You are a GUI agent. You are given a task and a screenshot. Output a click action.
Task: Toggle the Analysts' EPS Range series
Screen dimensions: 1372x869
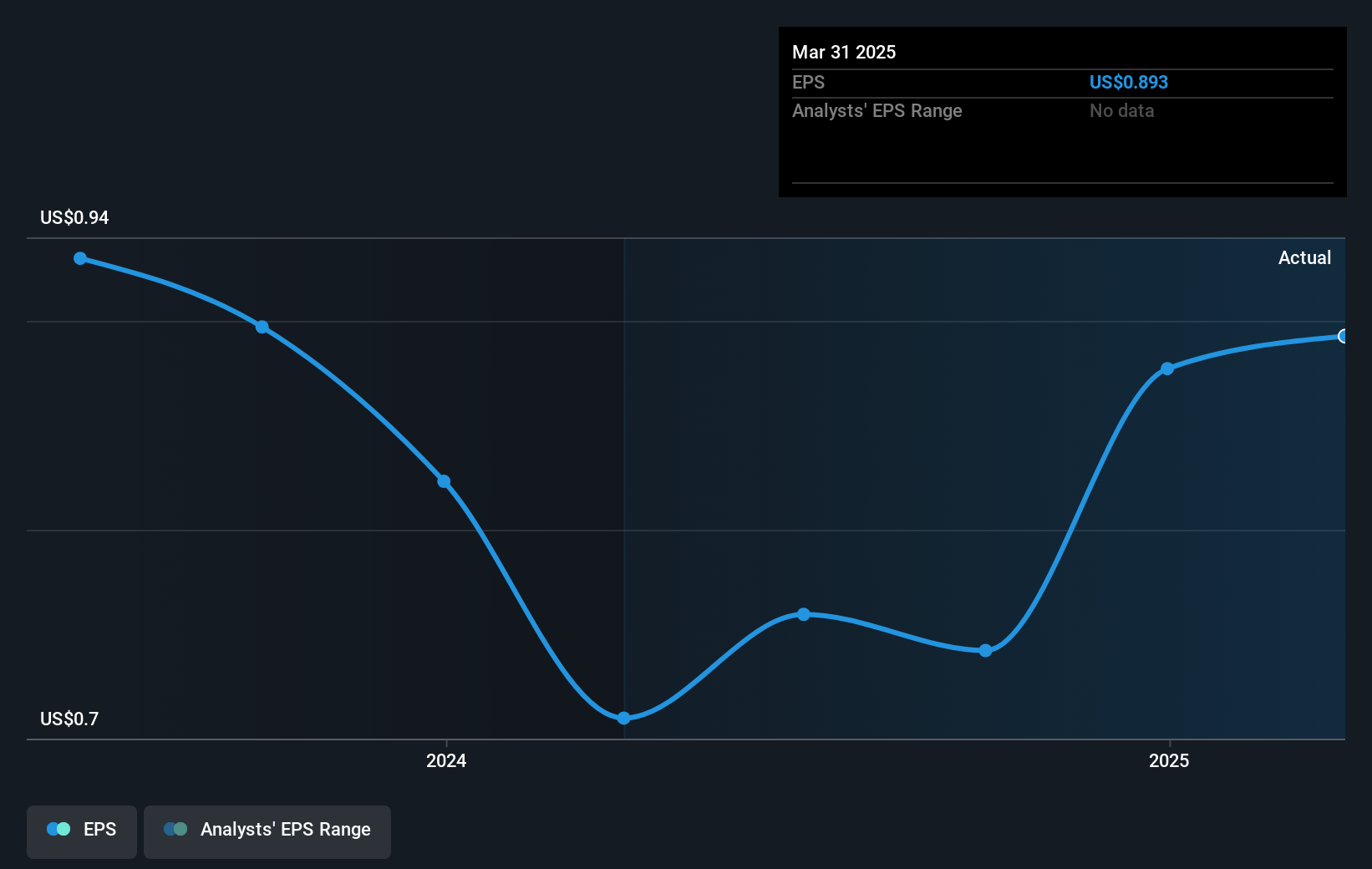pyautogui.click(x=267, y=831)
